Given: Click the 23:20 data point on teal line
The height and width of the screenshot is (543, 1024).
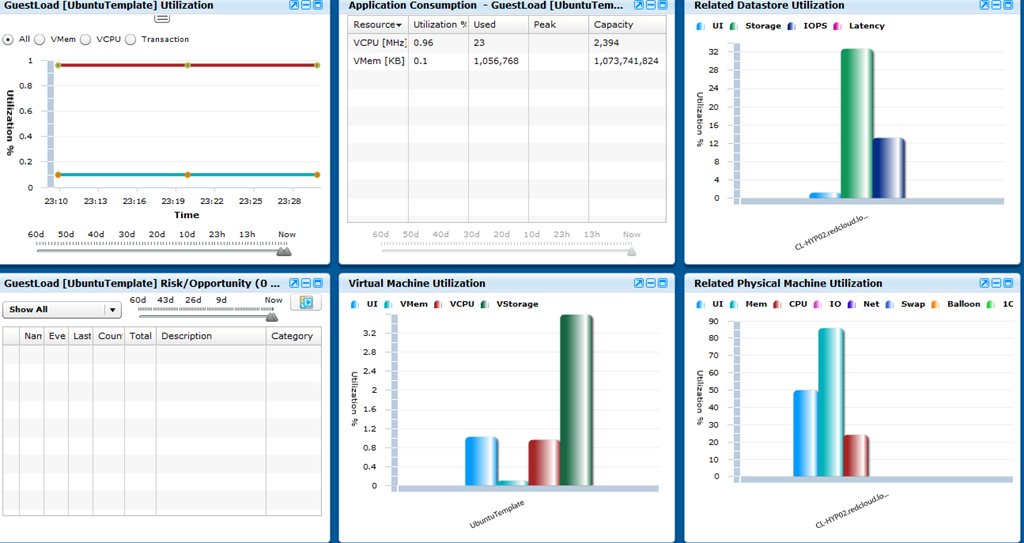Looking at the screenshot, I should point(187,174).
